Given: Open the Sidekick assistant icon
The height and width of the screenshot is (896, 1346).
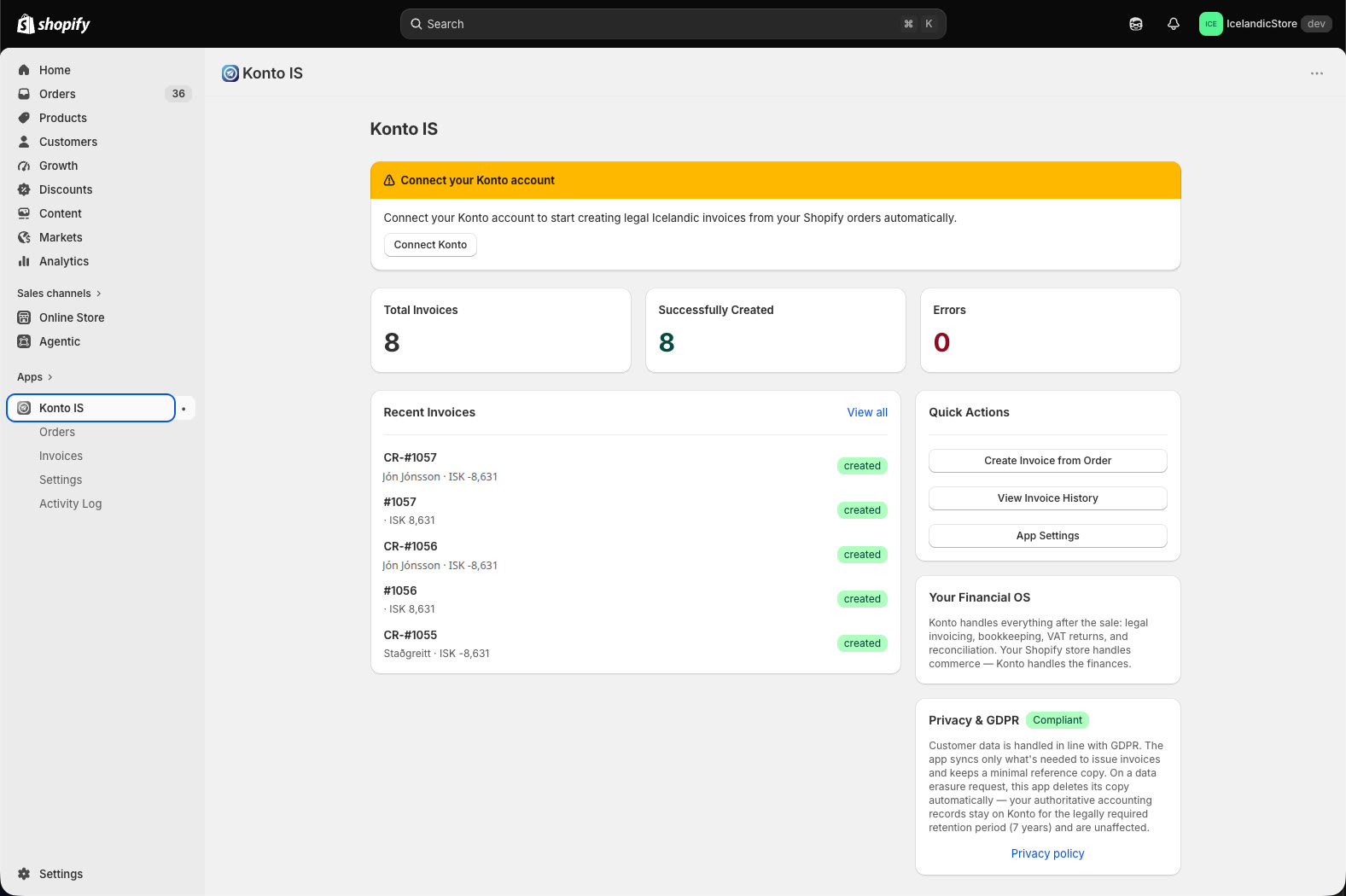Looking at the screenshot, I should point(1136,24).
